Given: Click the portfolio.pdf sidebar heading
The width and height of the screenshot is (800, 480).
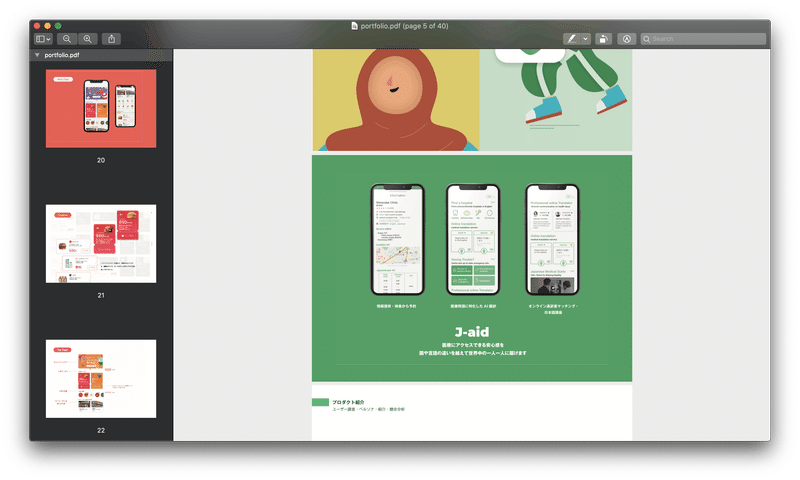Looking at the screenshot, I should pyautogui.click(x=62, y=55).
